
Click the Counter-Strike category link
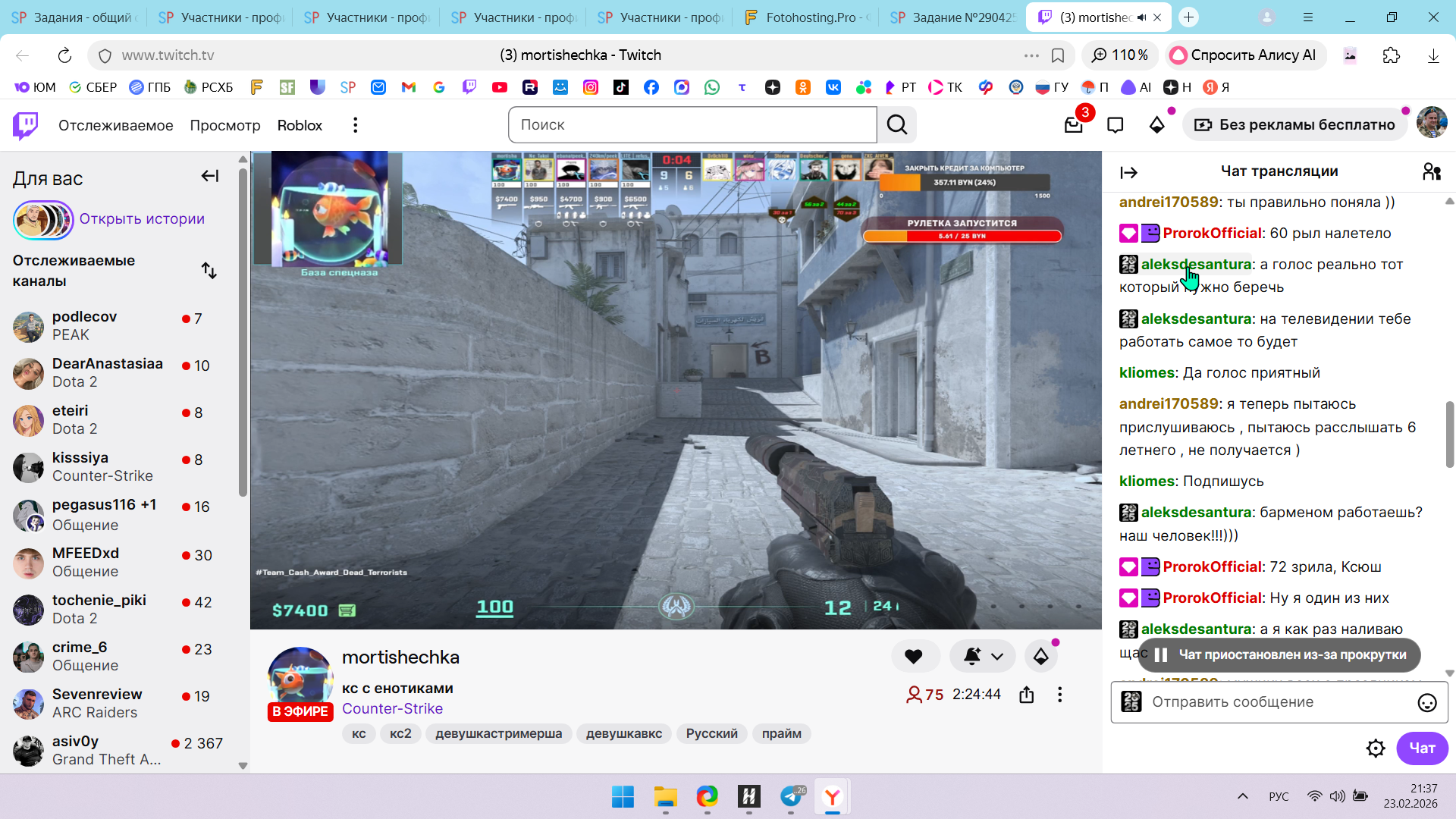coord(392,708)
